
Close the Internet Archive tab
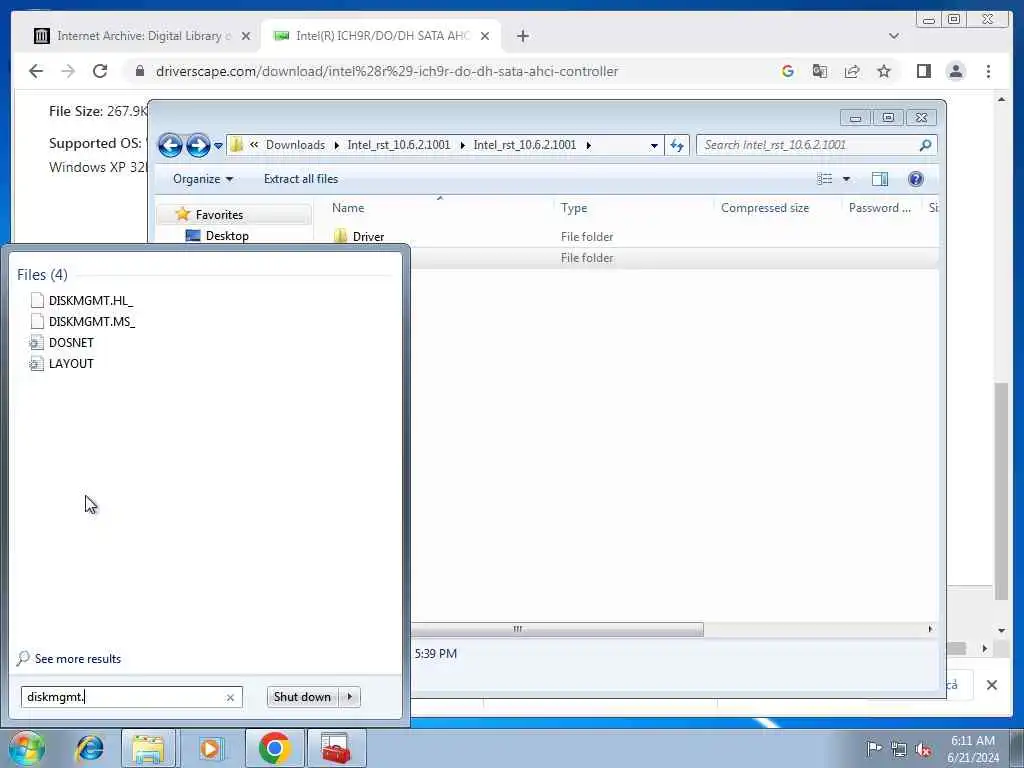246,36
